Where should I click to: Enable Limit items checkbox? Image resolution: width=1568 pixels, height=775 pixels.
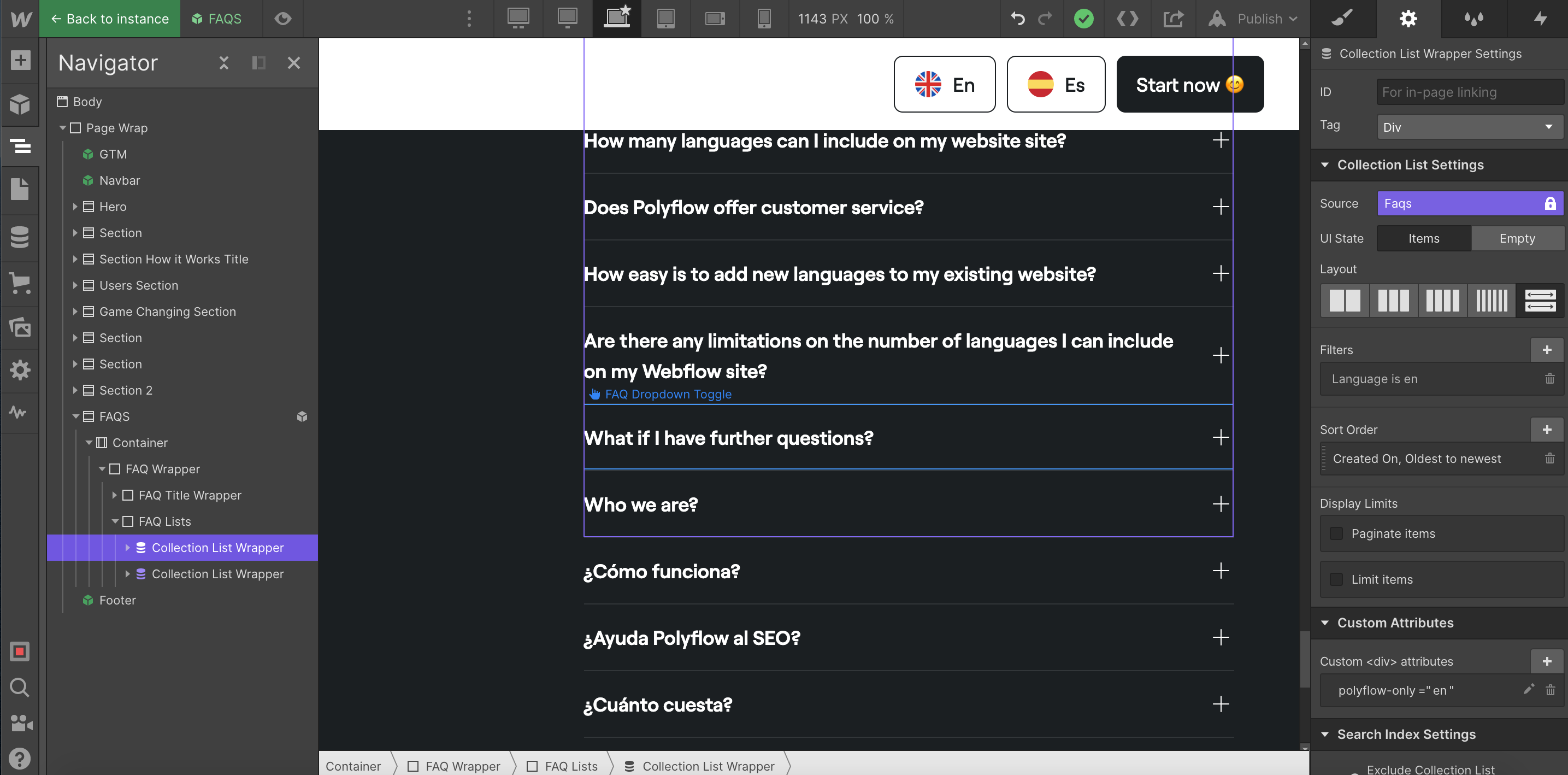point(1336,579)
